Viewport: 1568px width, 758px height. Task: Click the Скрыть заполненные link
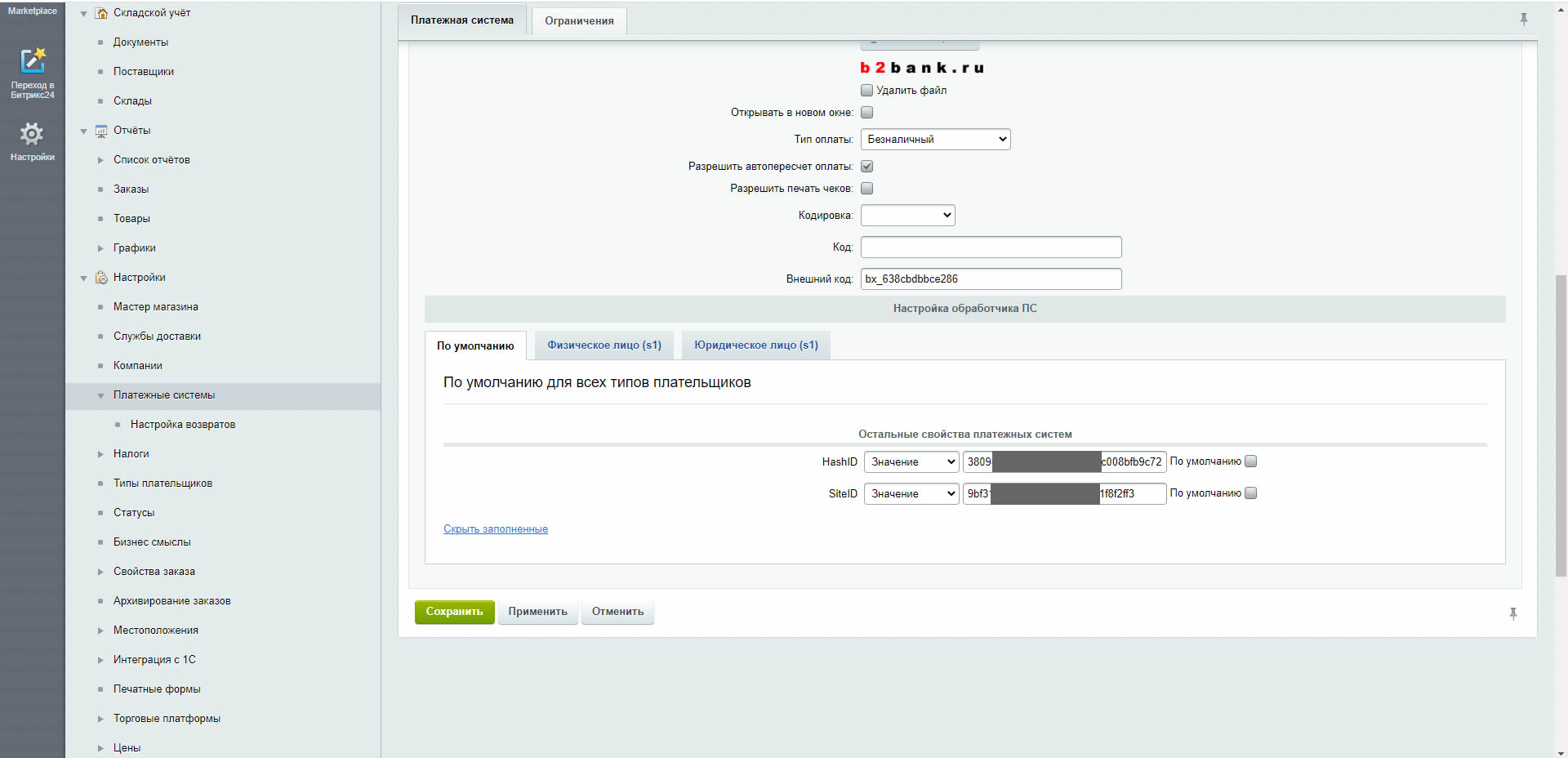pos(495,529)
